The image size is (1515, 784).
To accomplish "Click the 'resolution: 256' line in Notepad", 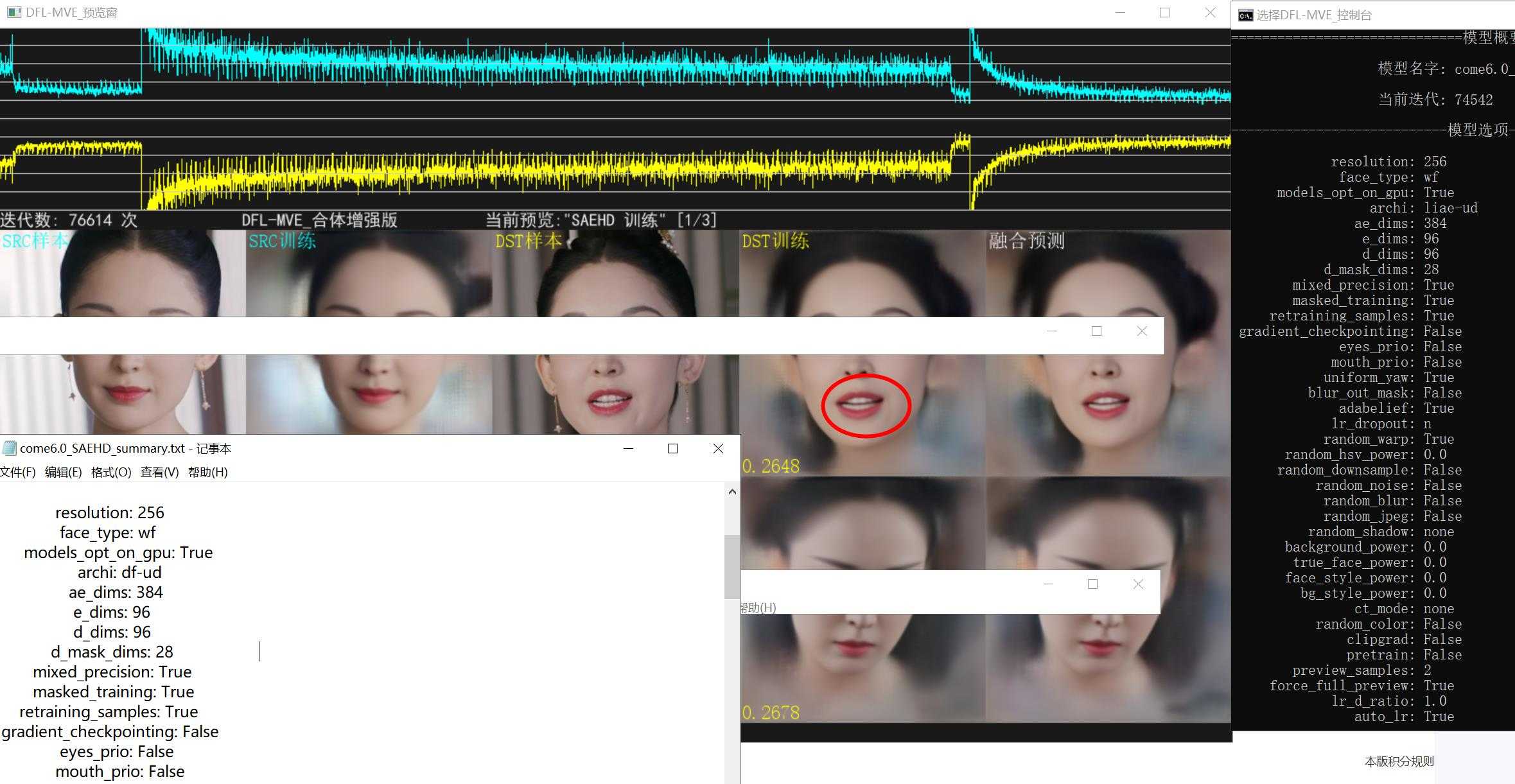I will (x=109, y=512).
